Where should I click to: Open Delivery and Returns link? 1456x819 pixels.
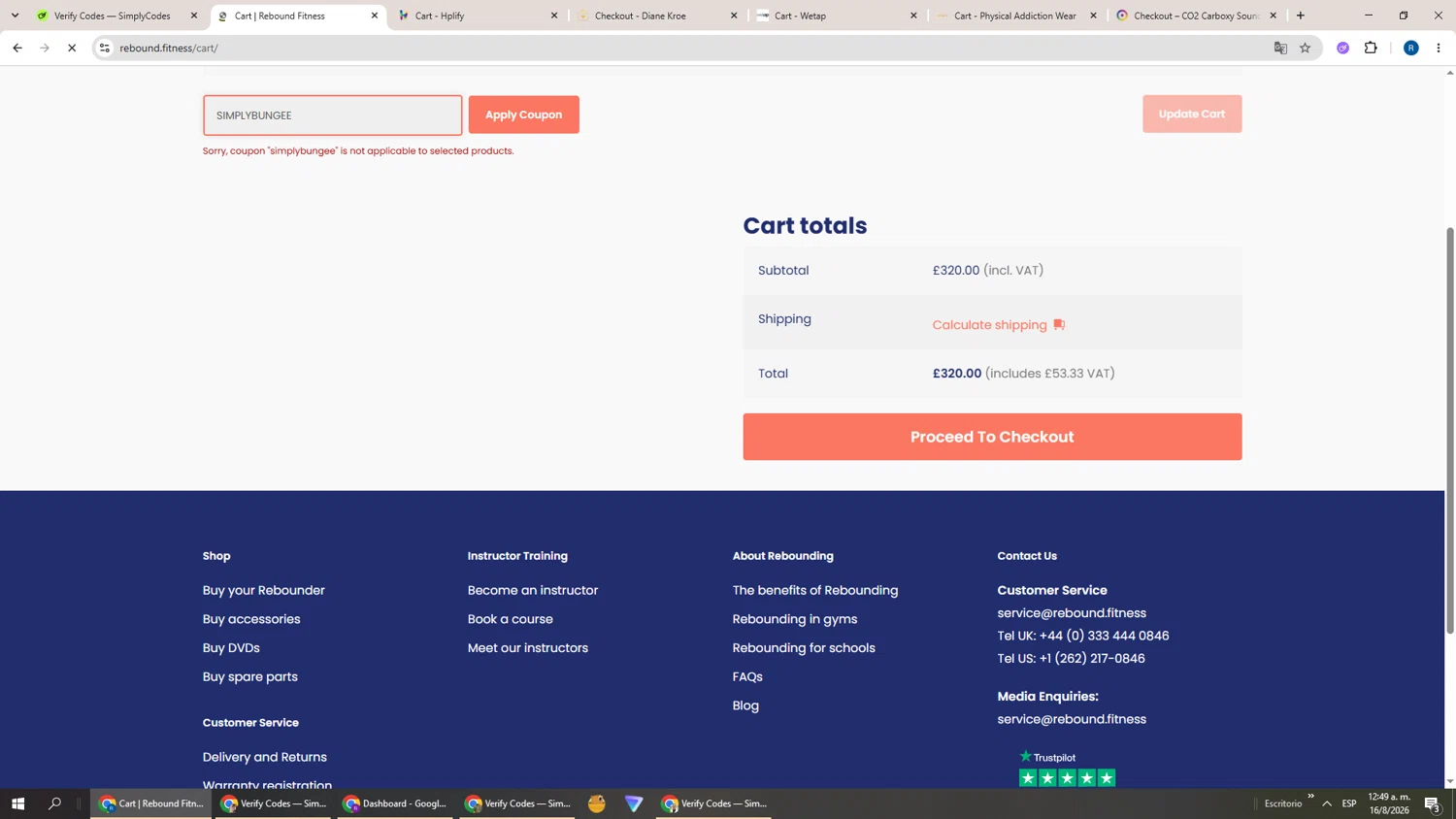pyautogui.click(x=265, y=757)
